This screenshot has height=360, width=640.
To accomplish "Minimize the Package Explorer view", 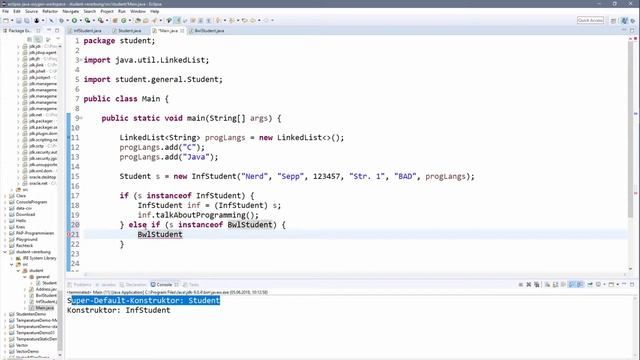I will click(49, 31).
